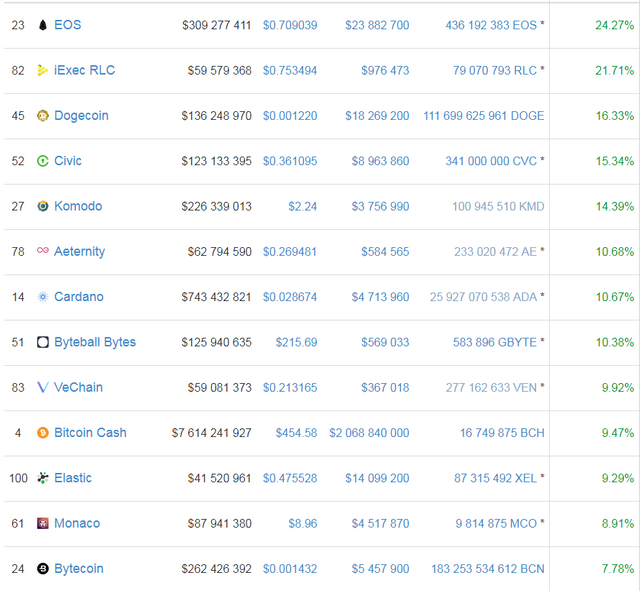
Task: Click the Civic logo icon
Action: (x=43, y=161)
